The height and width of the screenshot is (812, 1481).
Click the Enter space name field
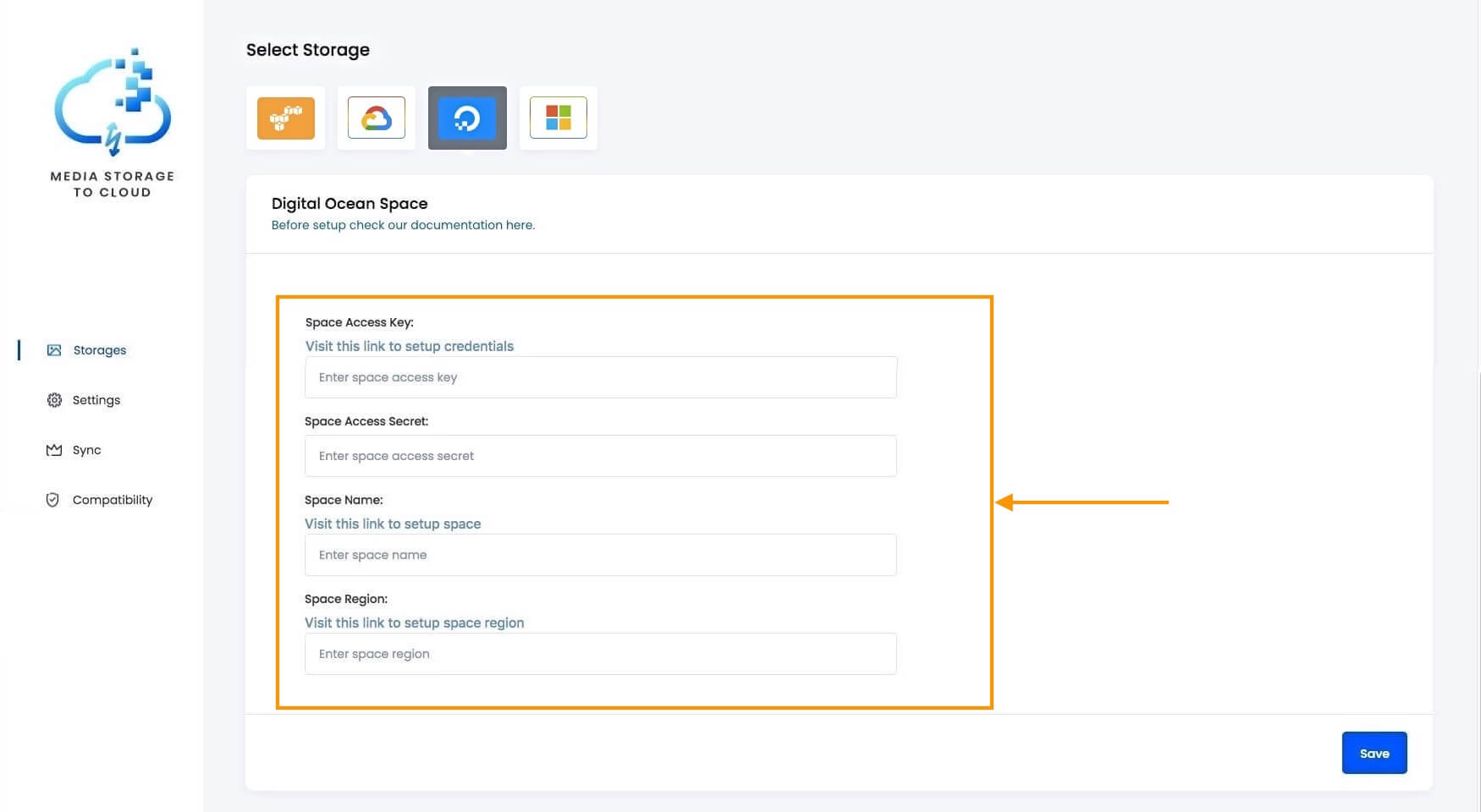pos(600,555)
